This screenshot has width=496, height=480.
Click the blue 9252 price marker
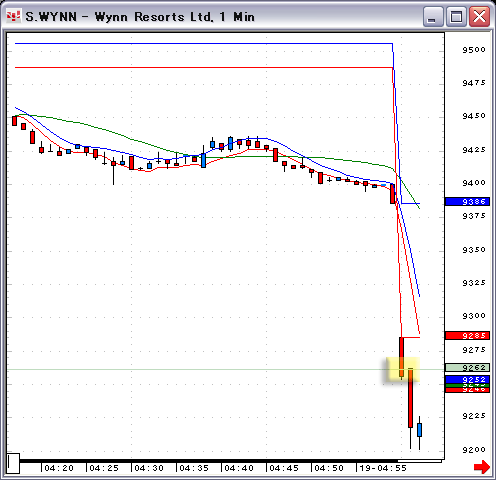[467, 380]
